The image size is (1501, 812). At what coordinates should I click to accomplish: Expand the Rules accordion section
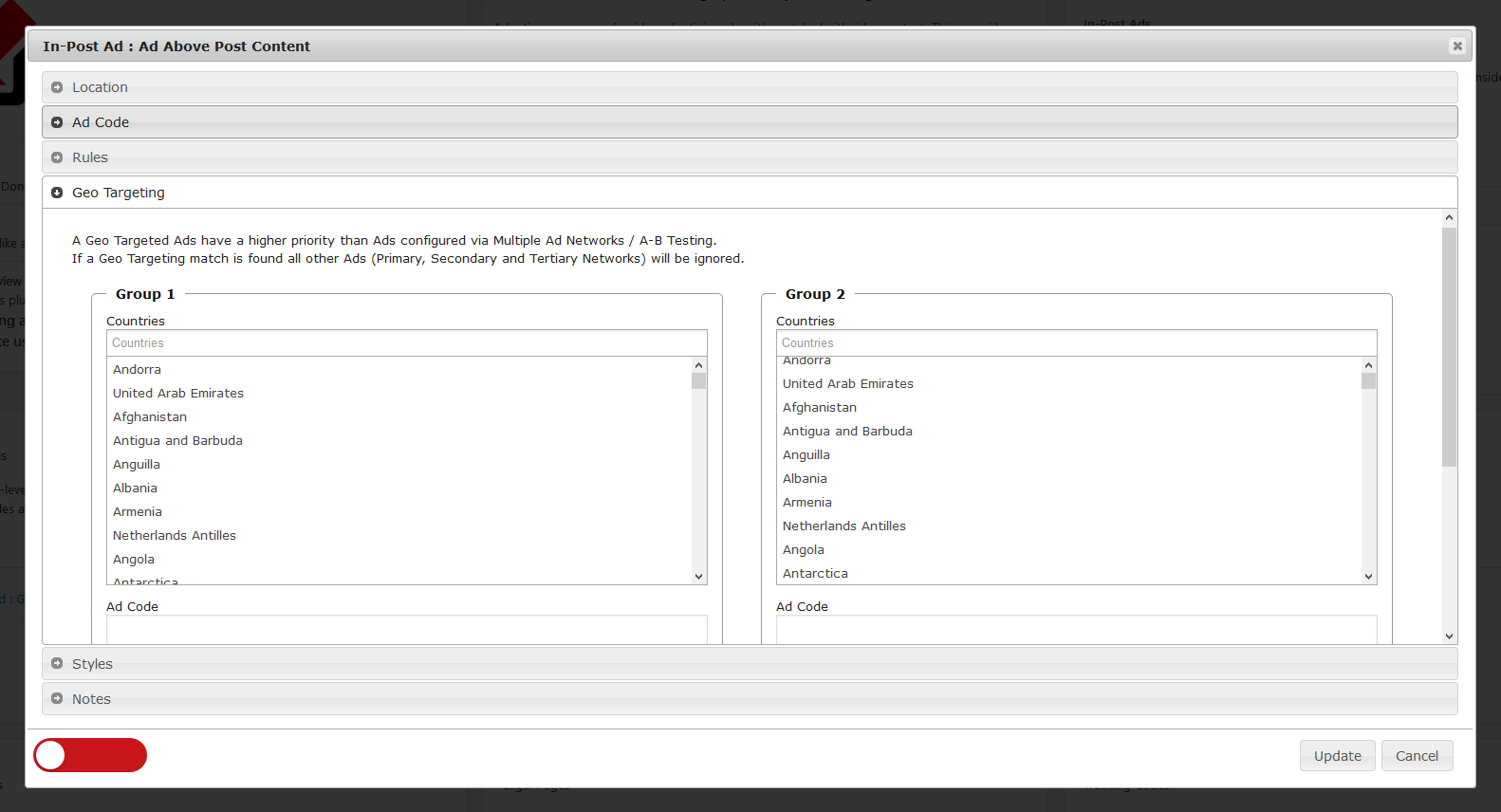click(750, 157)
